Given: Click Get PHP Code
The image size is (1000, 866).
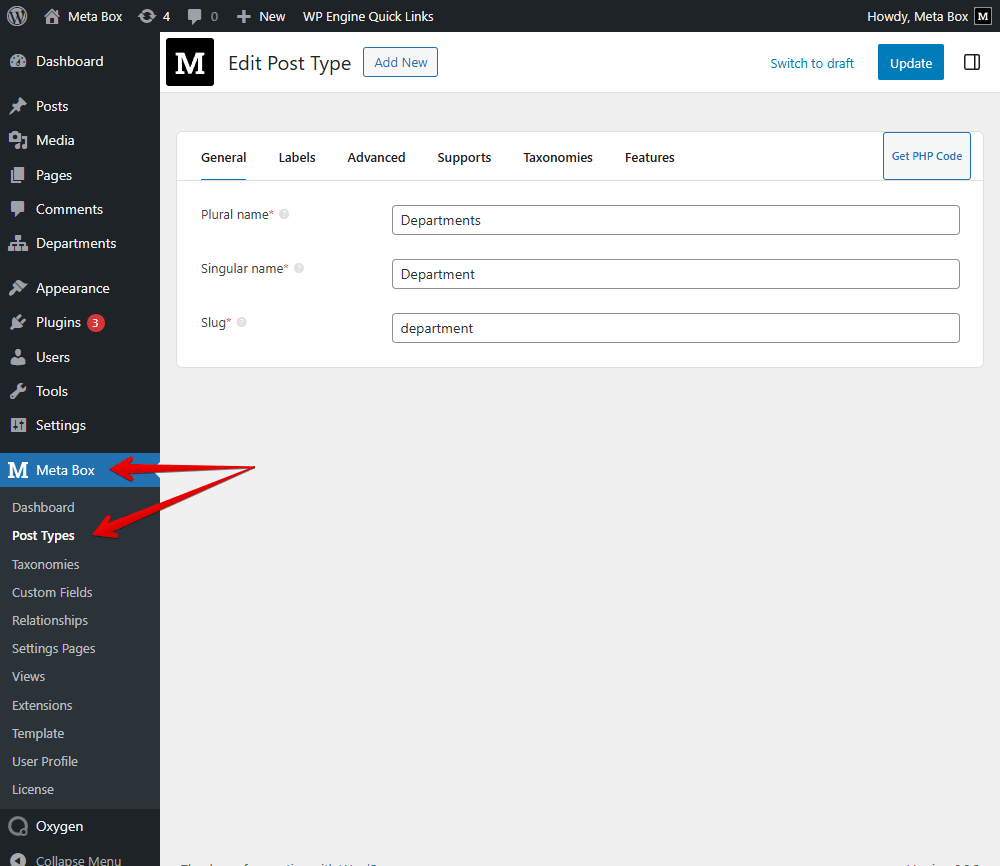Looking at the screenshot, I should (x=926, y=156).
